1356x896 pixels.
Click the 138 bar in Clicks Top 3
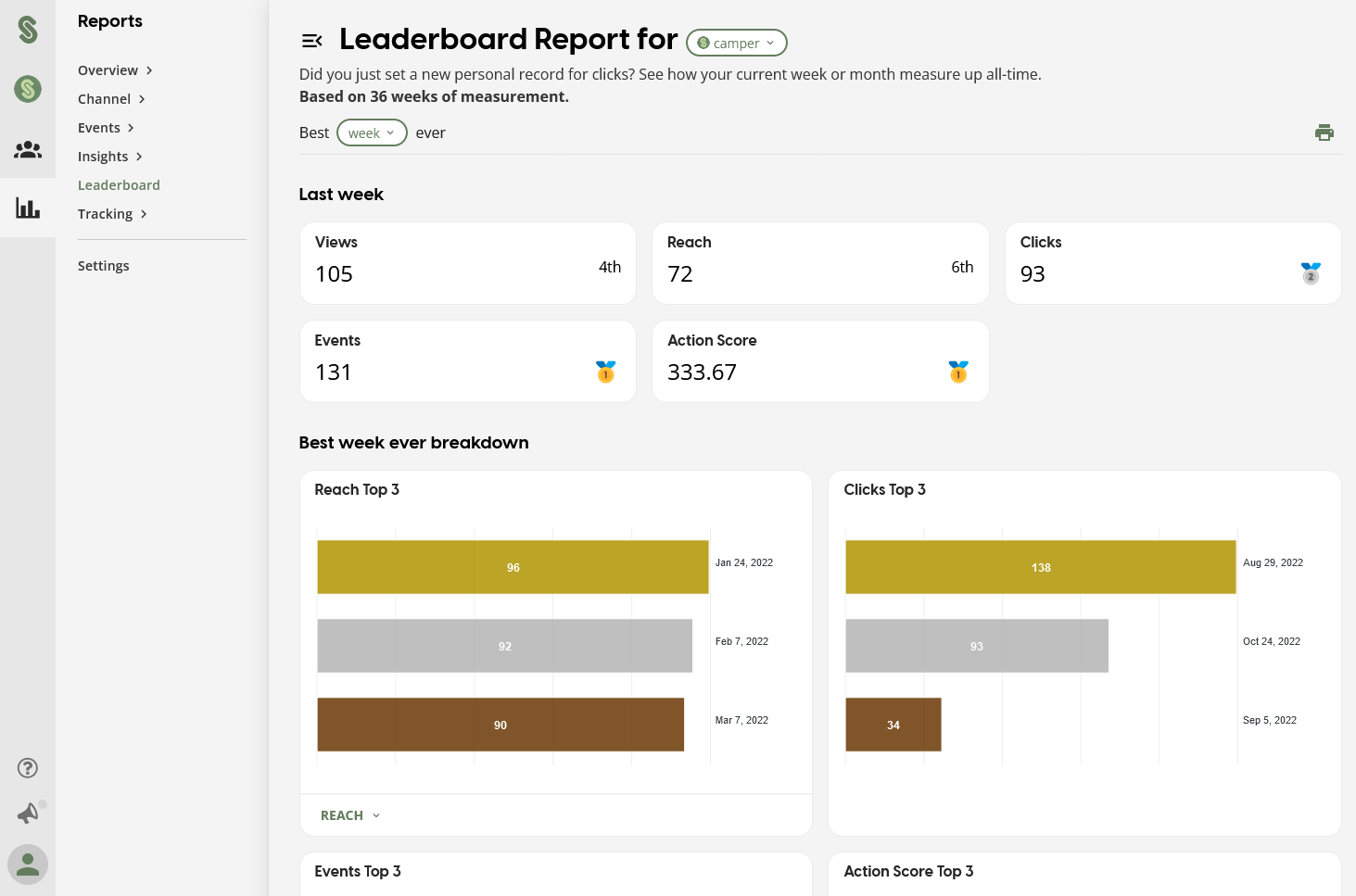[1041, 566]
